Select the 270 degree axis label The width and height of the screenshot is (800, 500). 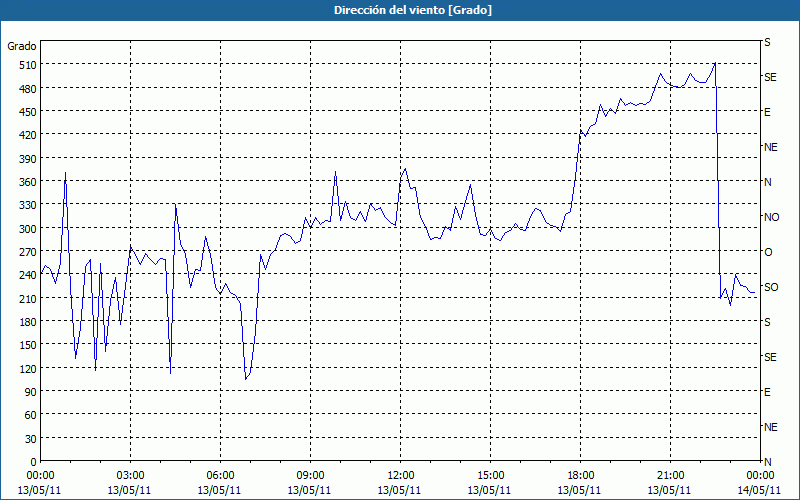pos(28,252)
